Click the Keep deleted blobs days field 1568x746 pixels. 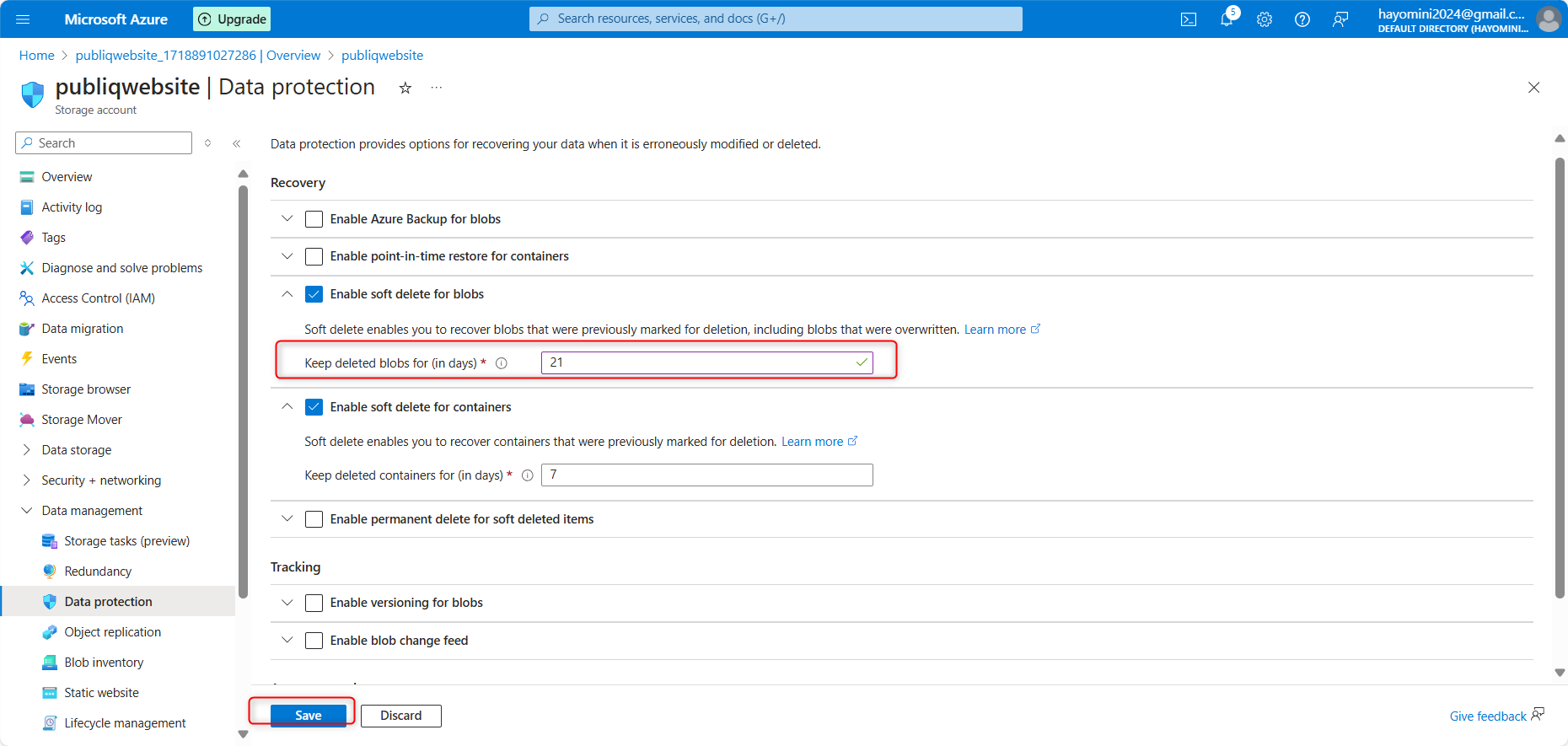pyautogui.click(x=707, y=362)
